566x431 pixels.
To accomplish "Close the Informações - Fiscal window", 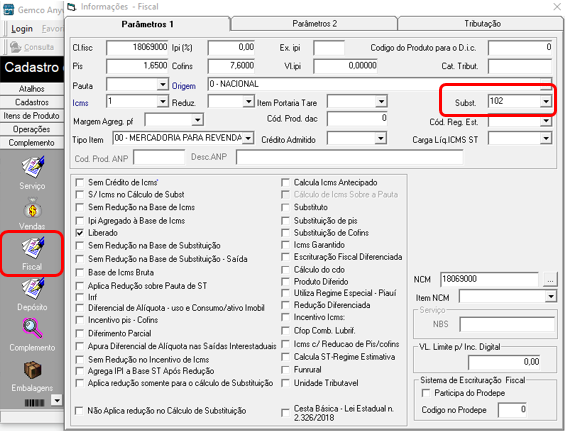I will pos(557,7).
